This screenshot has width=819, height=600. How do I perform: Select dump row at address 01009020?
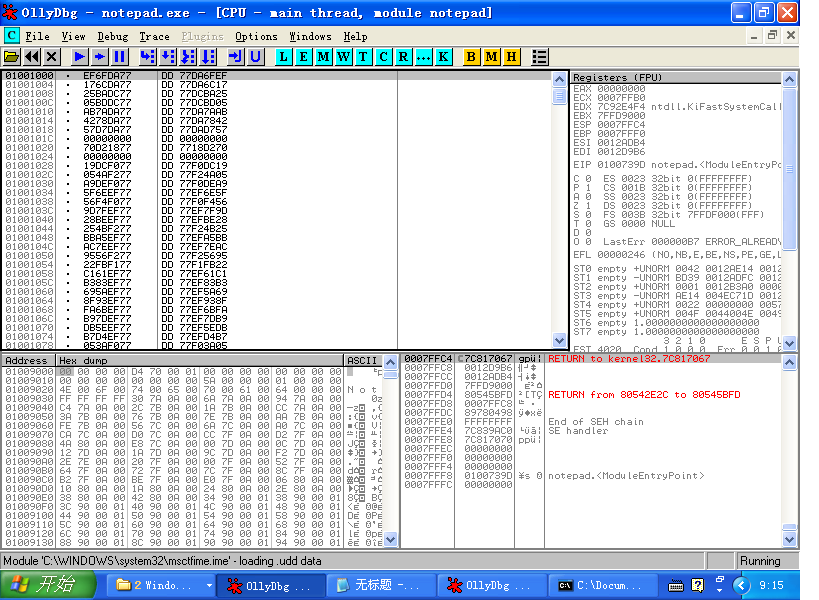pos(193,390)
